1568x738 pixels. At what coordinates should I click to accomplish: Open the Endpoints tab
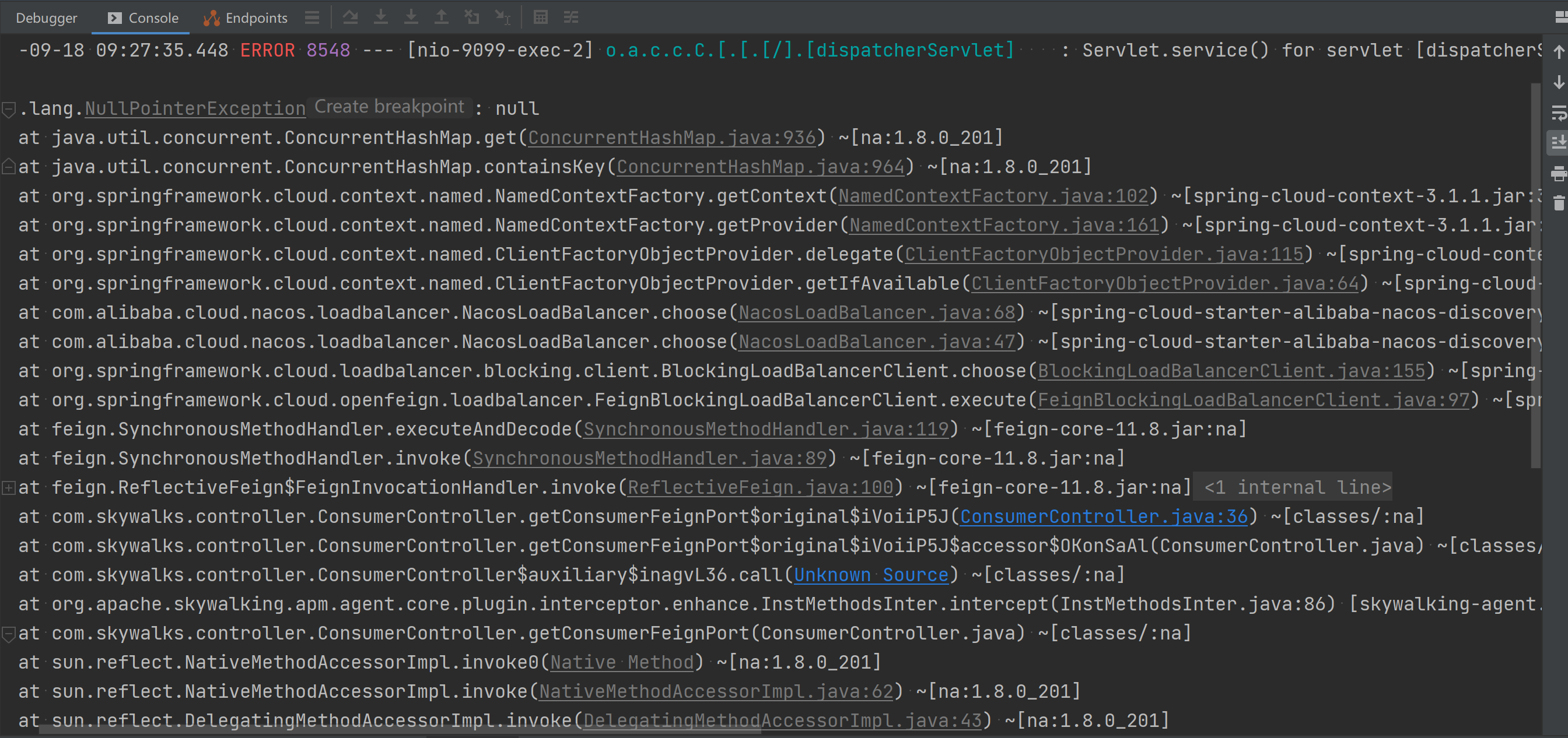click(246, 17)
